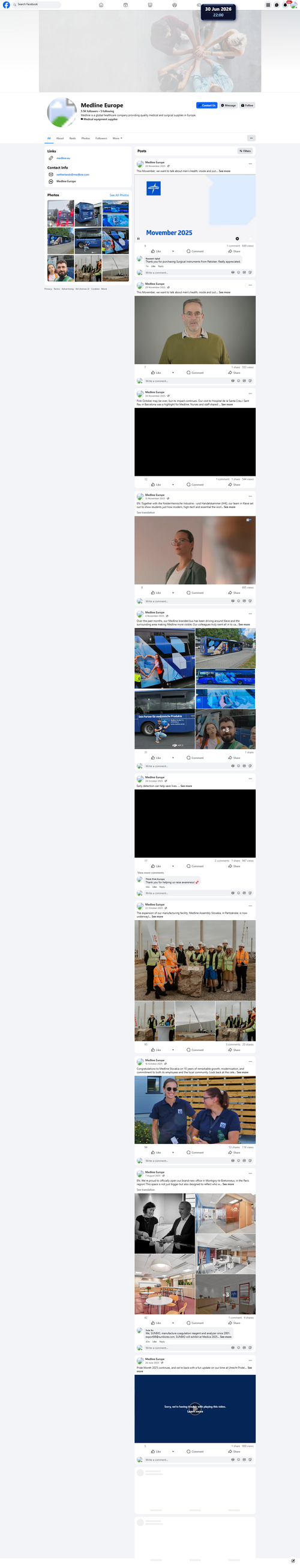Switch to the About tab
Viewport: 300px width, 1568px height.
[59, 138]
